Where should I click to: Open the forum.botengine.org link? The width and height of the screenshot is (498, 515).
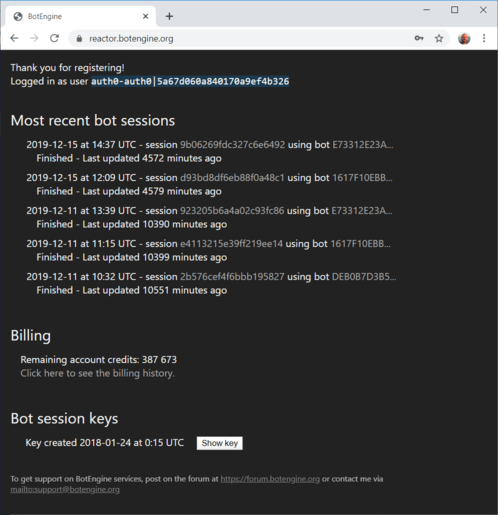pos(270,479)
